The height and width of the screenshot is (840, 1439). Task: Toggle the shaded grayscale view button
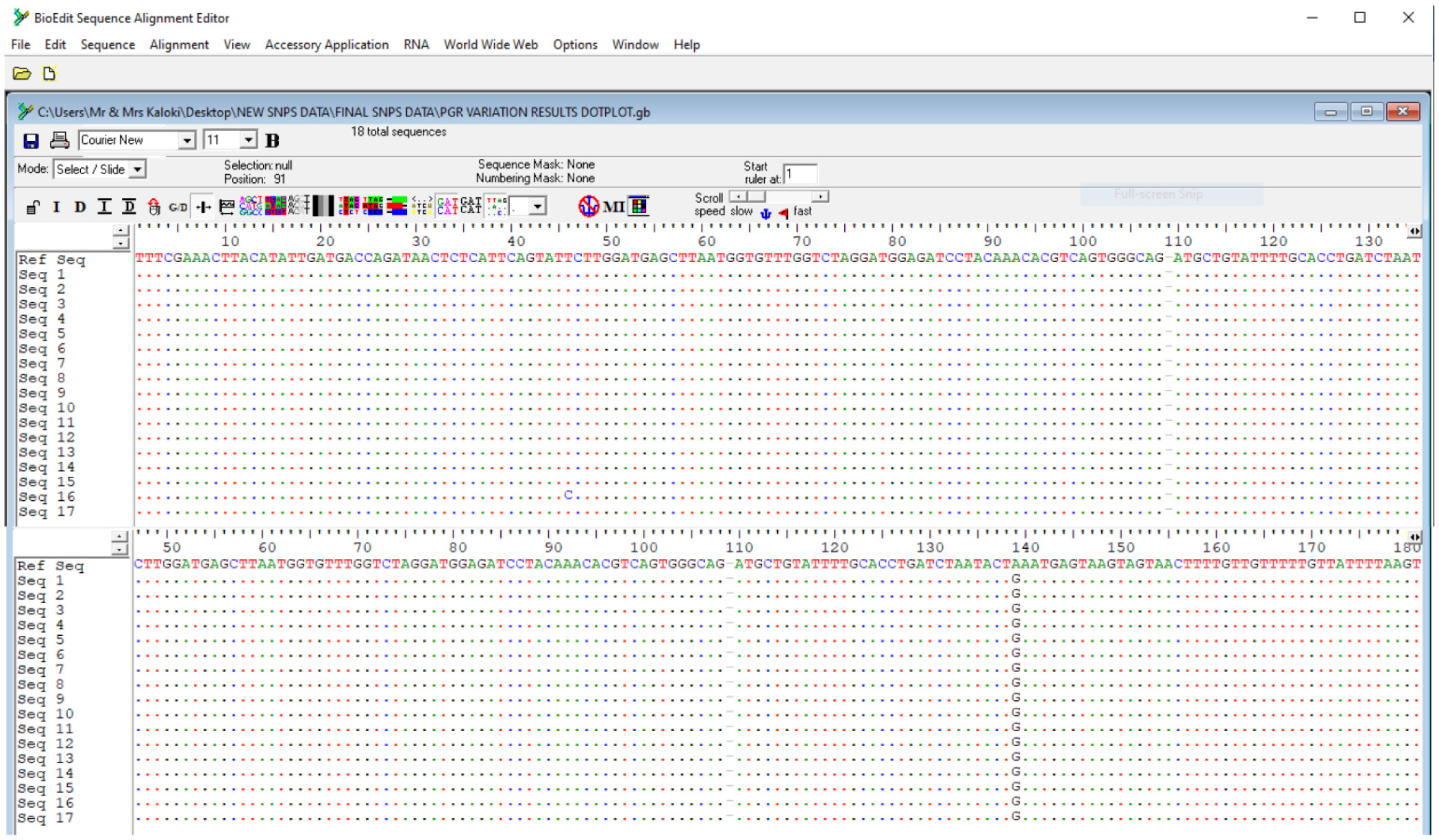click(x=323, y=206)
